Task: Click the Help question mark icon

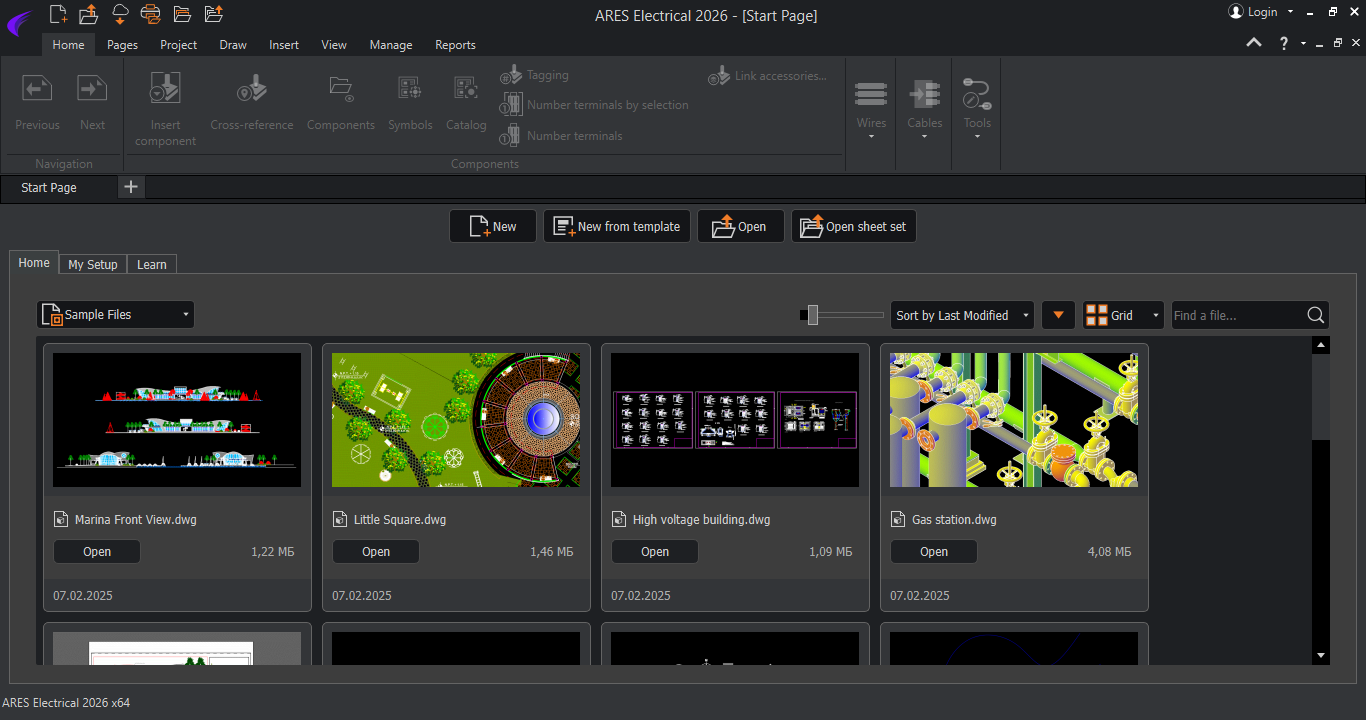Action: (1284, 43)
